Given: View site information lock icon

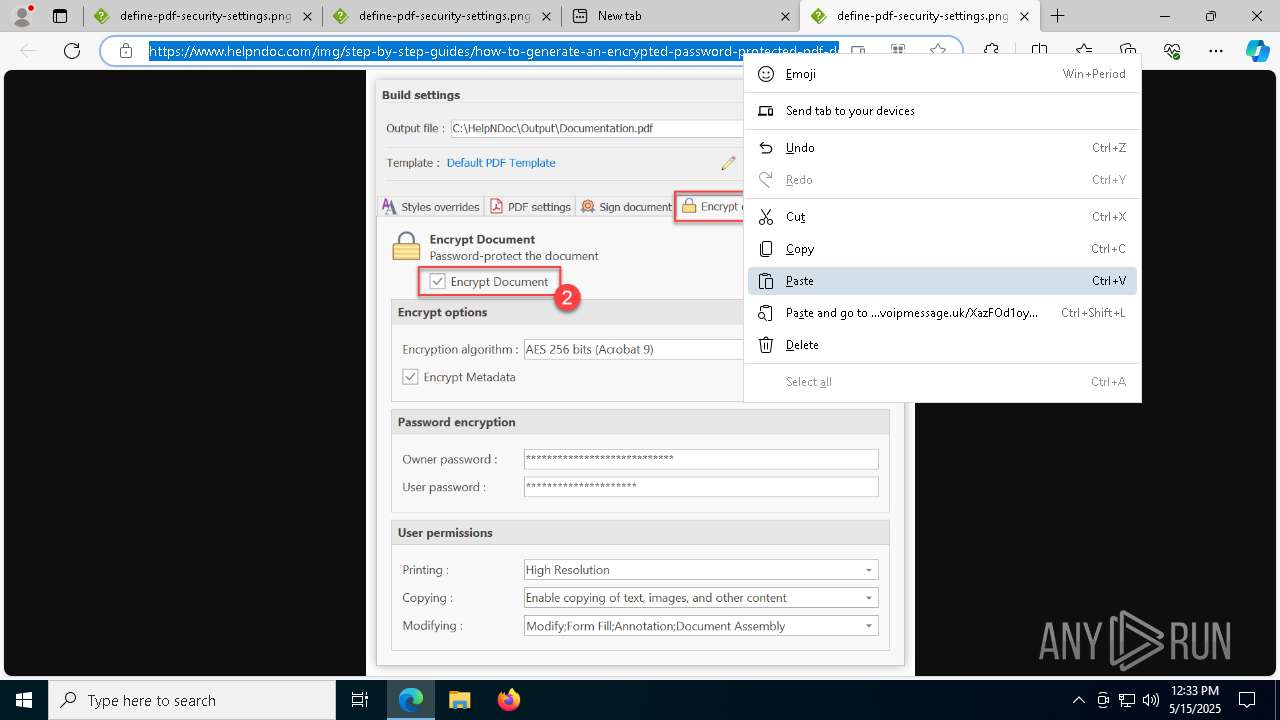Looking at the screenshot, I should click(x=125, y=51).
